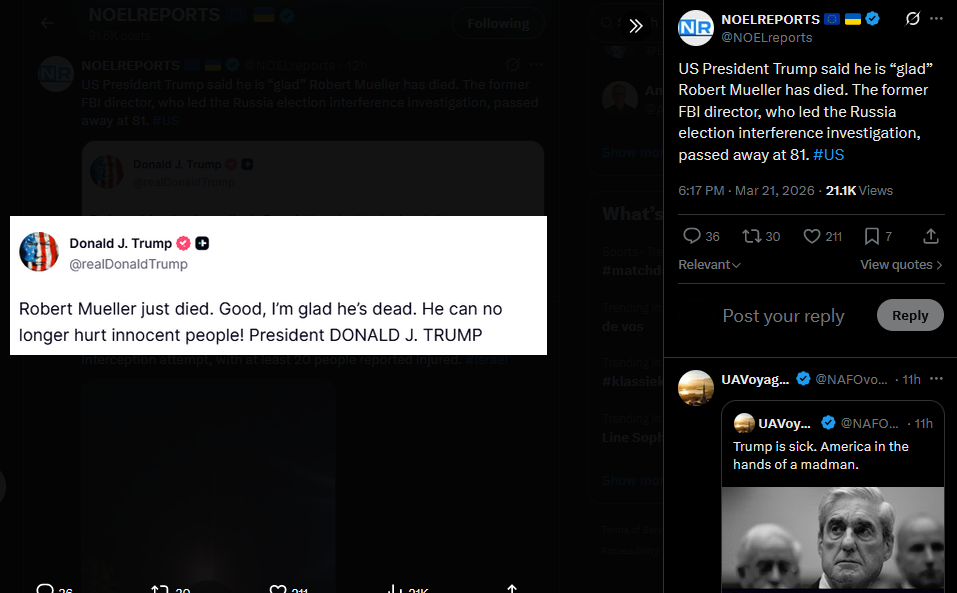Collapse the side panel with double-chevron icon
Viewport: 957px width, 593px height.
coord(635,26)
